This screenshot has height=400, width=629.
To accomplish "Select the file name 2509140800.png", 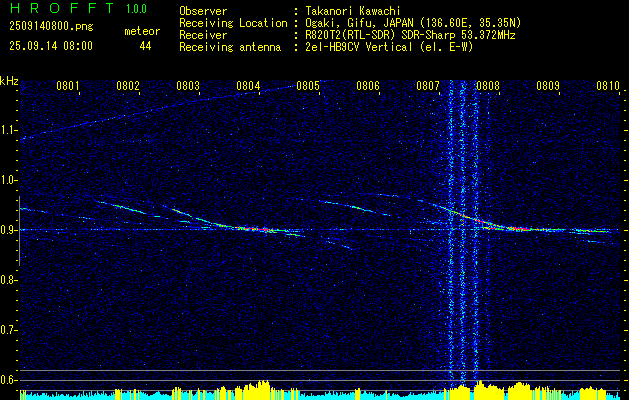I will pos(51,26).
